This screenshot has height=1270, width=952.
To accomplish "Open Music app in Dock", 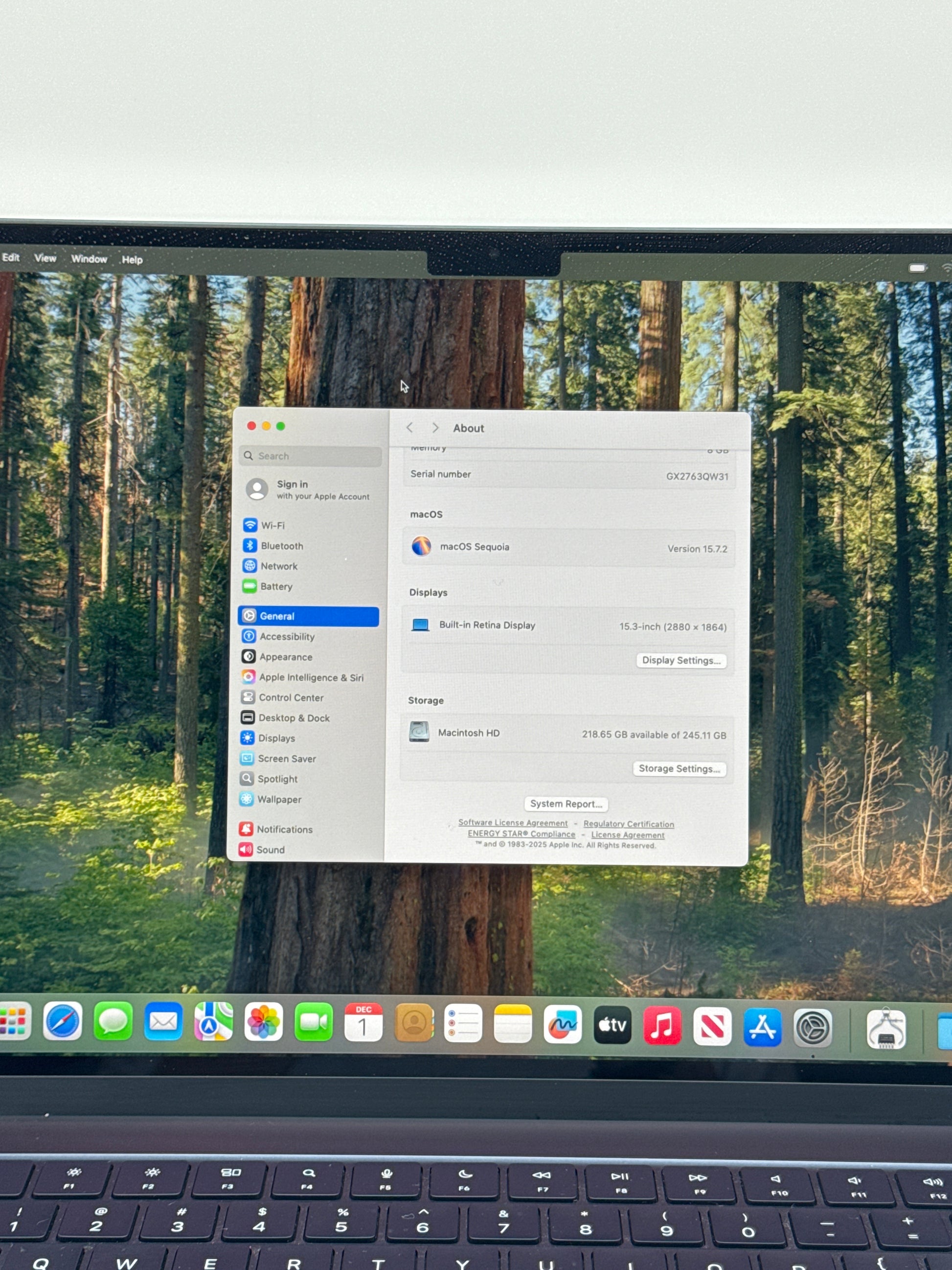I will (x=662, y=1025).
